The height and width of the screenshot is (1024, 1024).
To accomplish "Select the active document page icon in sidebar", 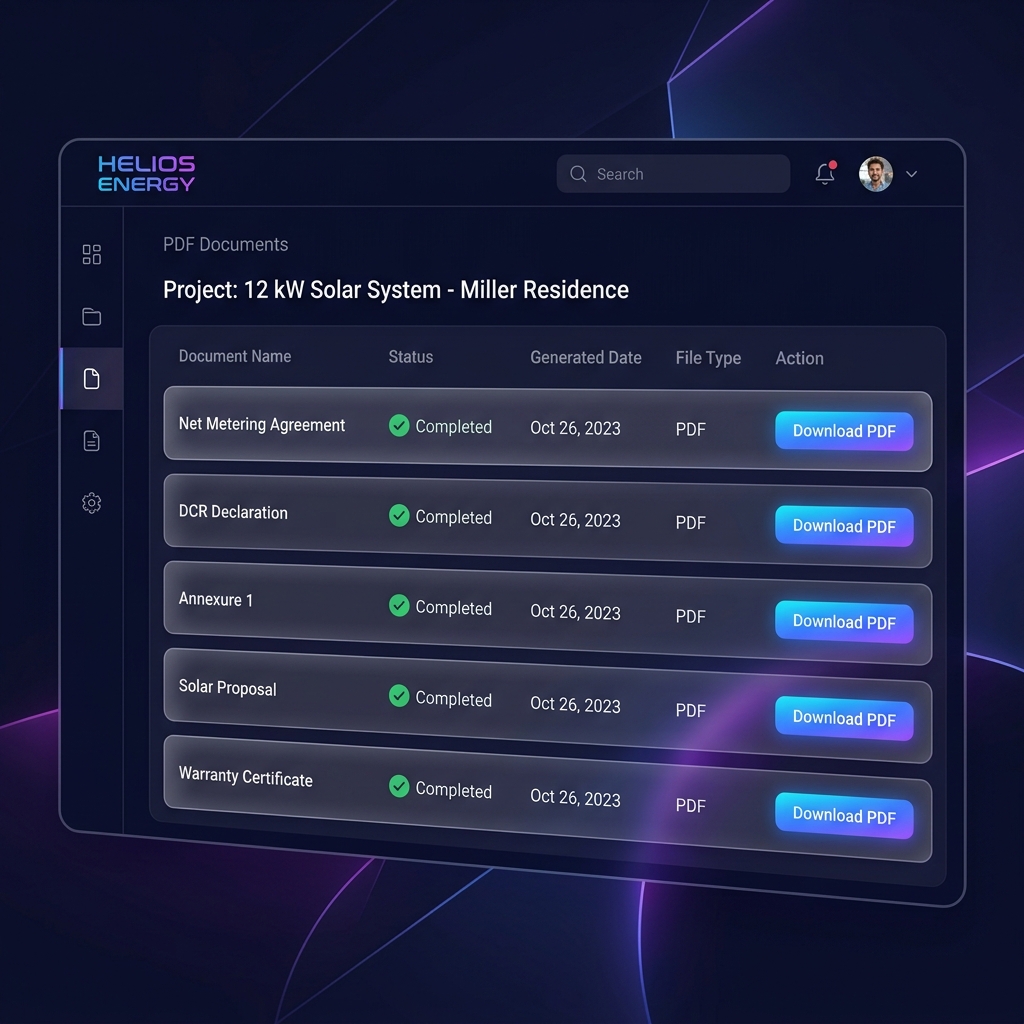I will tap(91, 378).
